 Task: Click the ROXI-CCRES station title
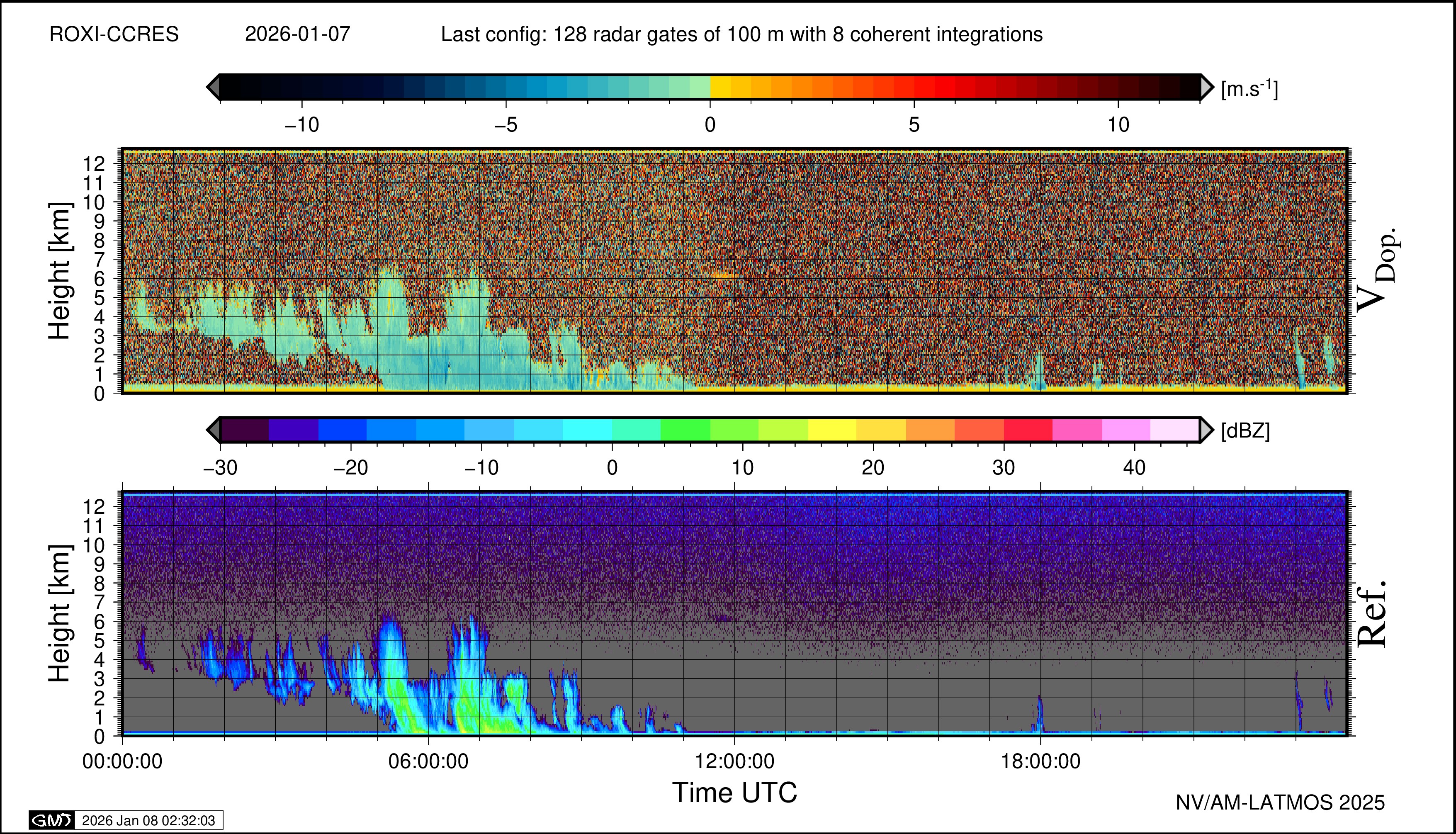[114, 34]
